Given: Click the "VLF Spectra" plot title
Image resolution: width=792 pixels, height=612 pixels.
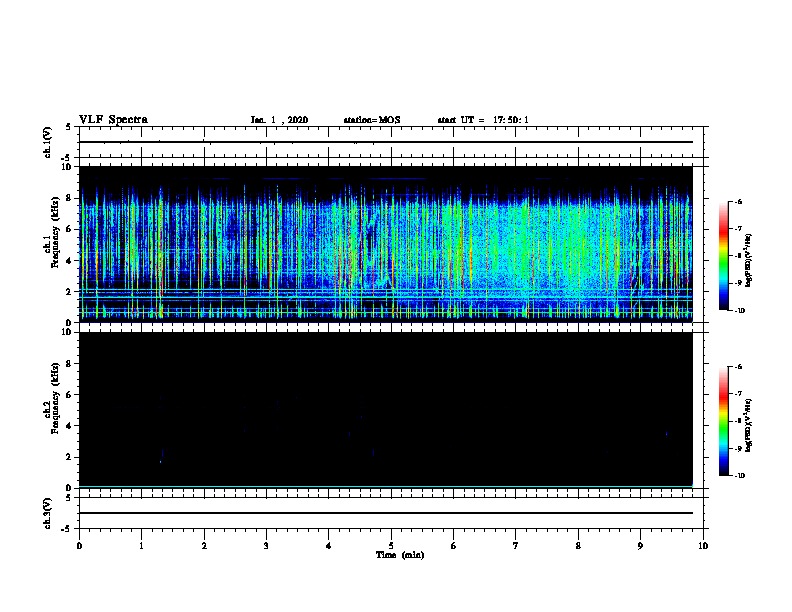Looking at the screenshot, I should click(113, 120).
